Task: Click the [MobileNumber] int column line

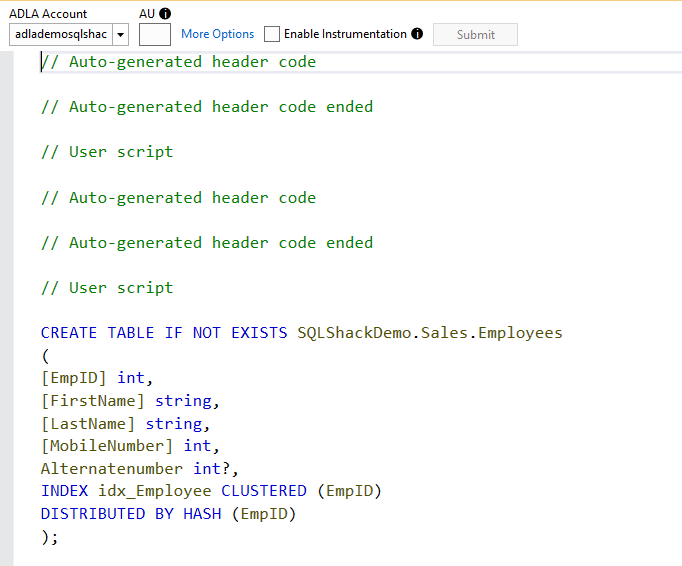Action: [130, 446]
